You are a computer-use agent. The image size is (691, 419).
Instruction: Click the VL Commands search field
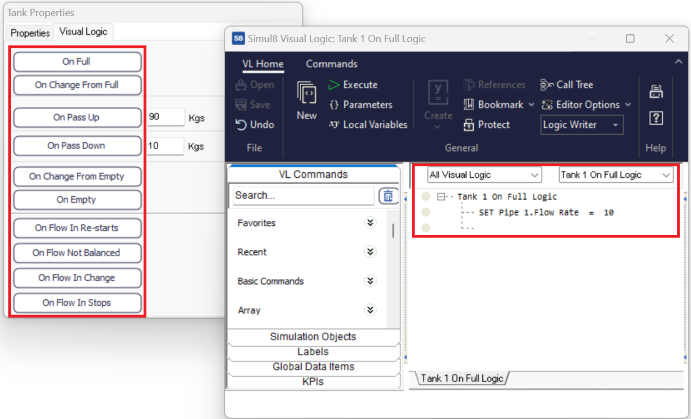(x=303, y=196)
